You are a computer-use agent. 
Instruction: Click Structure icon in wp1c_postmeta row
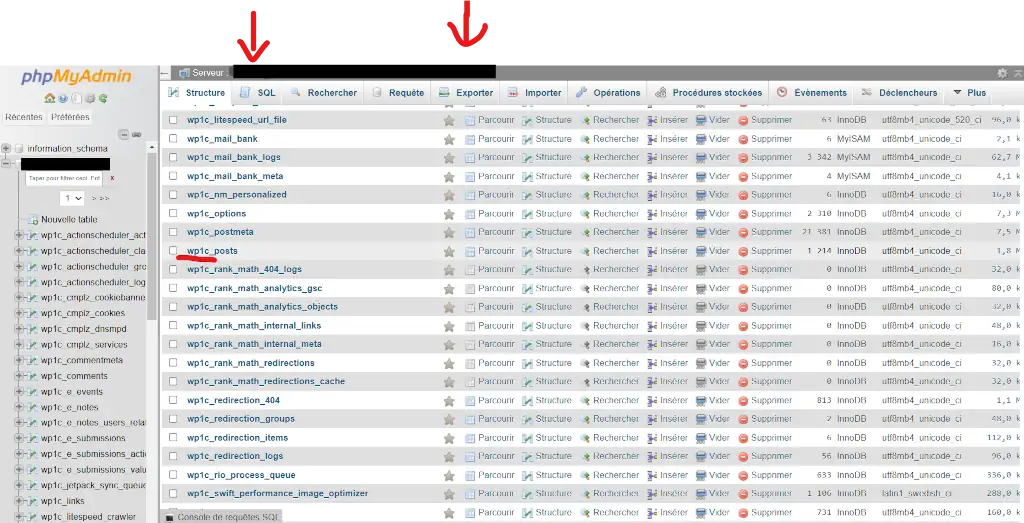(x=527, y=232)
